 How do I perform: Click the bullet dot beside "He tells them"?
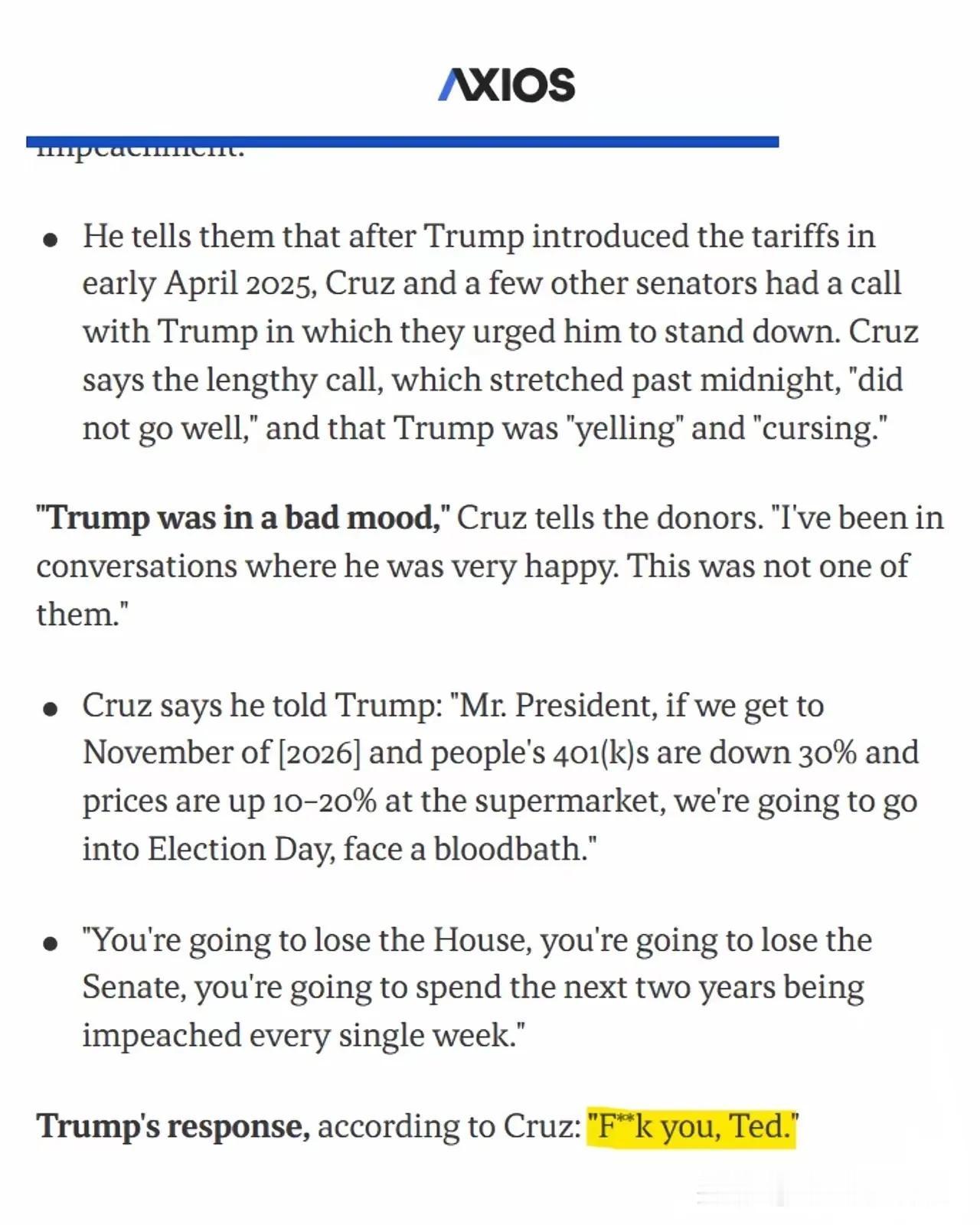pyautogui.click(x=51, y=240)
